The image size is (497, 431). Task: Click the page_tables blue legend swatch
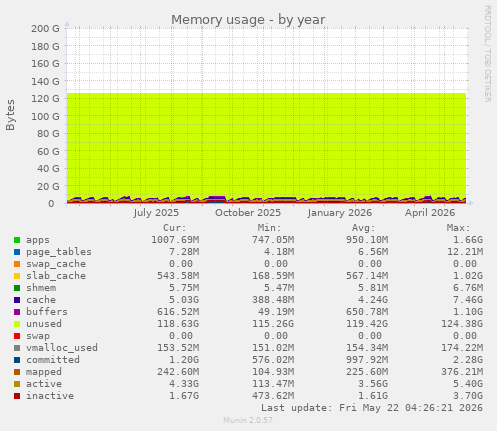coord(17,252)
